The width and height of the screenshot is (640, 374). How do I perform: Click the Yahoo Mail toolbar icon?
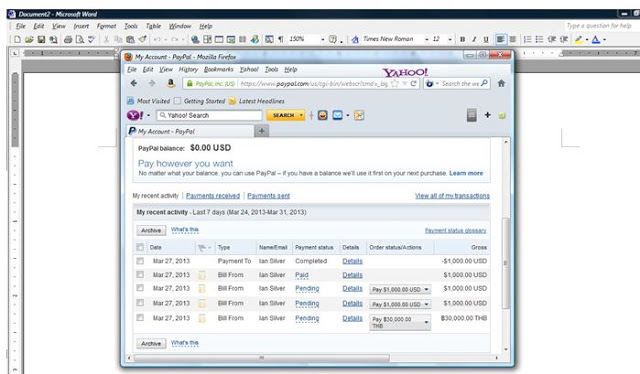click(337, 116)
